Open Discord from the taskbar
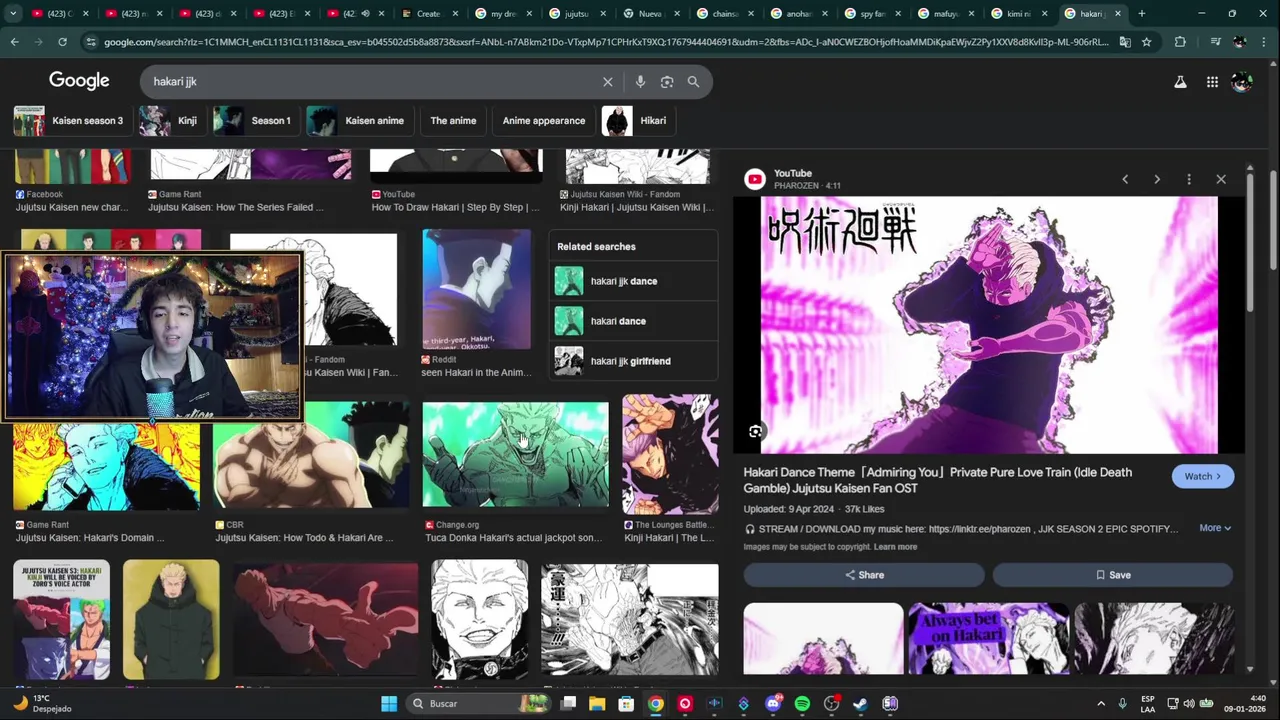Screen dimensions: 1280x720 pos(773,704)
